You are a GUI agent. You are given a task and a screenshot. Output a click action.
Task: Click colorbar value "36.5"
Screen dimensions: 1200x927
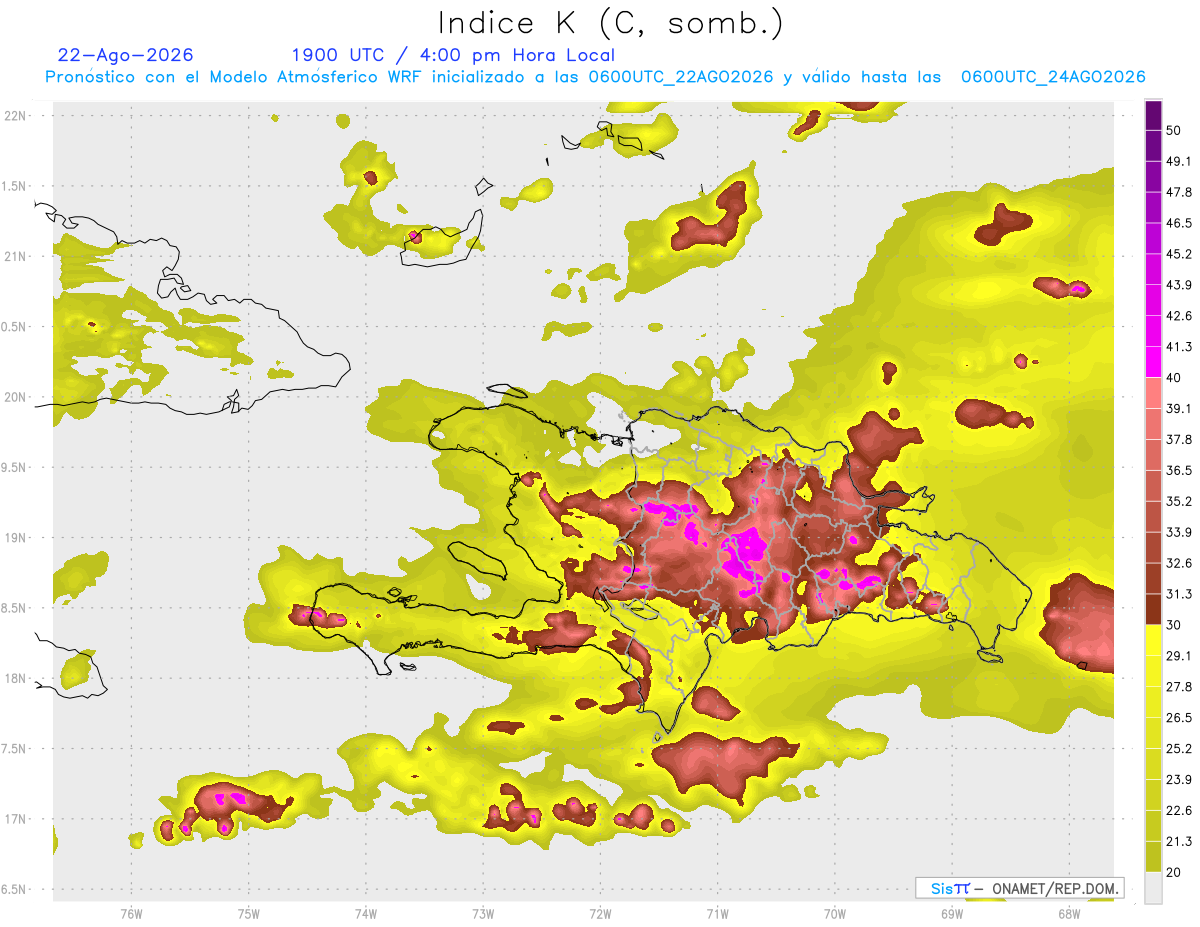pyautogui.click(x=1179, y=470)
